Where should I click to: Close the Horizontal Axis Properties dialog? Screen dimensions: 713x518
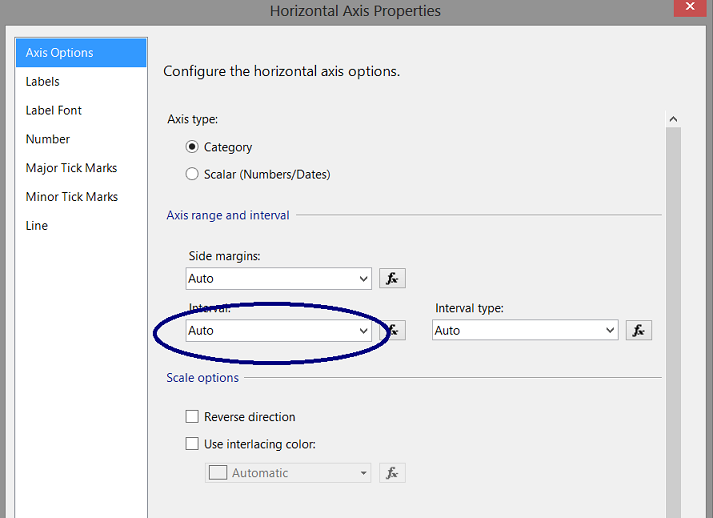(x=691, y=8)
